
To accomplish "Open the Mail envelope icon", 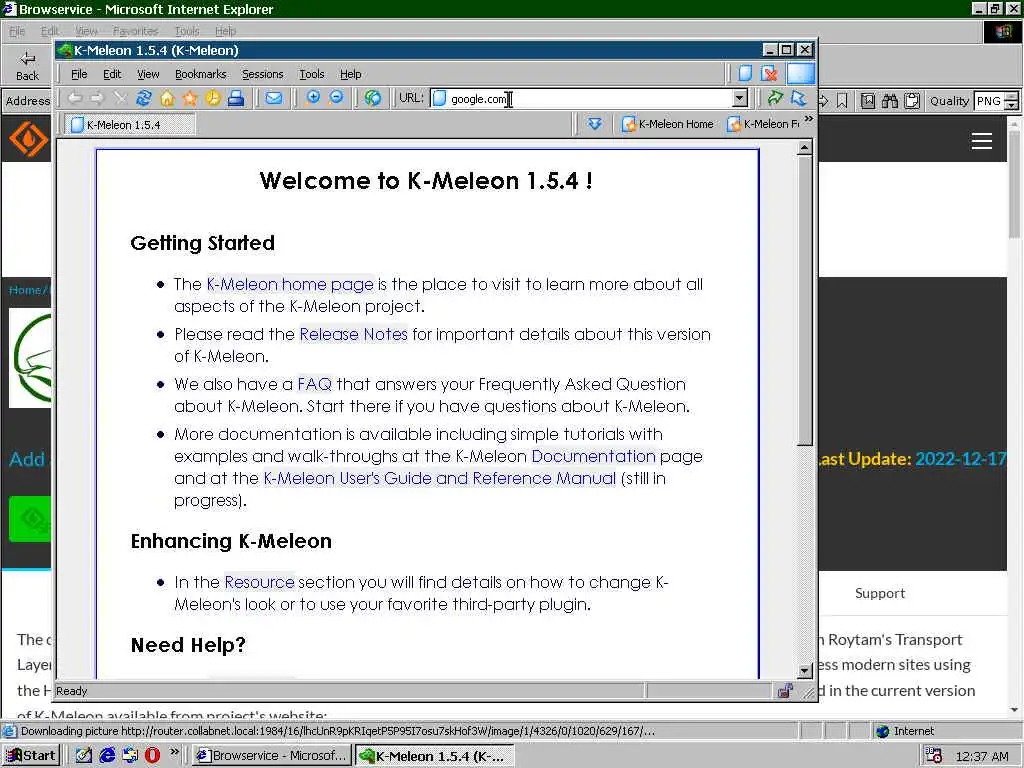I will point(274,99).
